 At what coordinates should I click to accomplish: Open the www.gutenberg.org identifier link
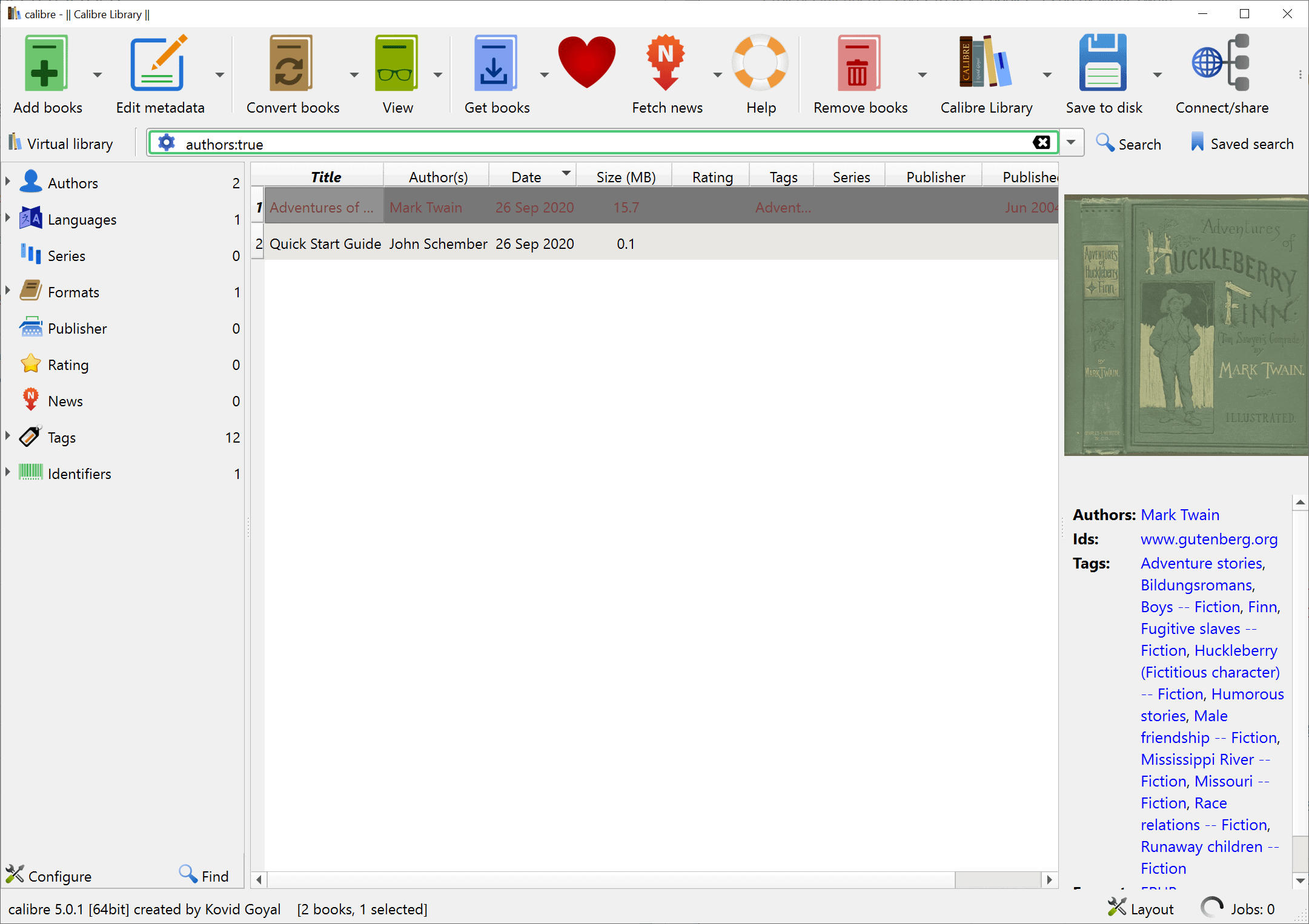pos(1209,539)
